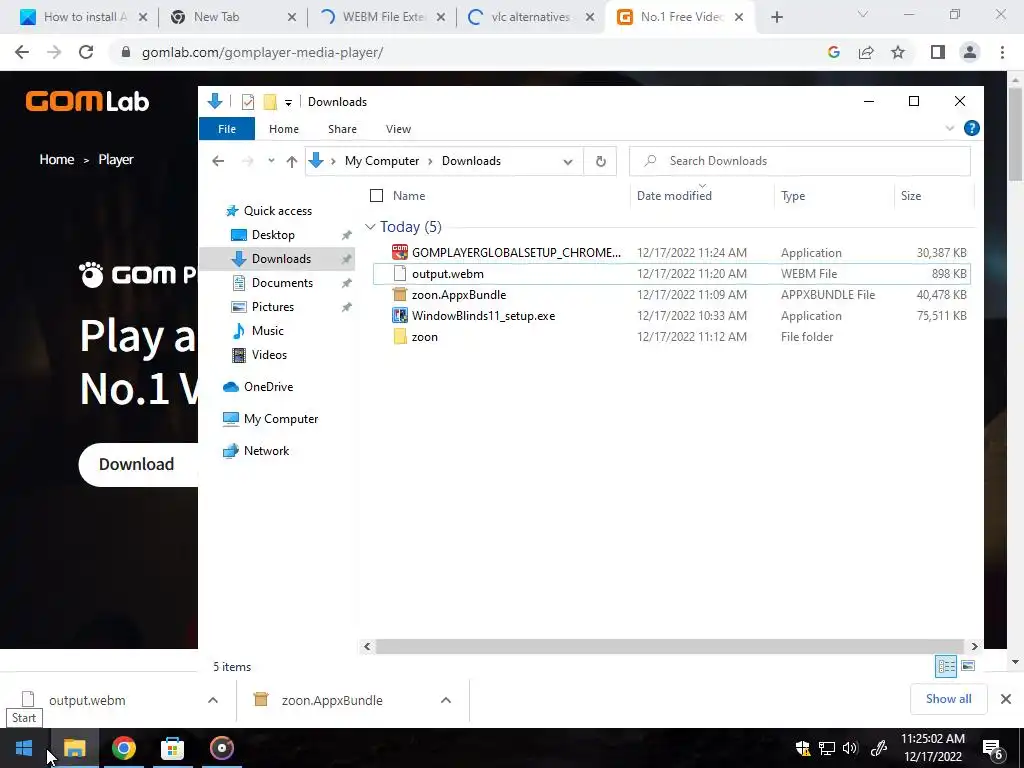The image size is (1024, 768).
Task: Click the Properties icon in quick access toolbar
Action: [248, 102]
